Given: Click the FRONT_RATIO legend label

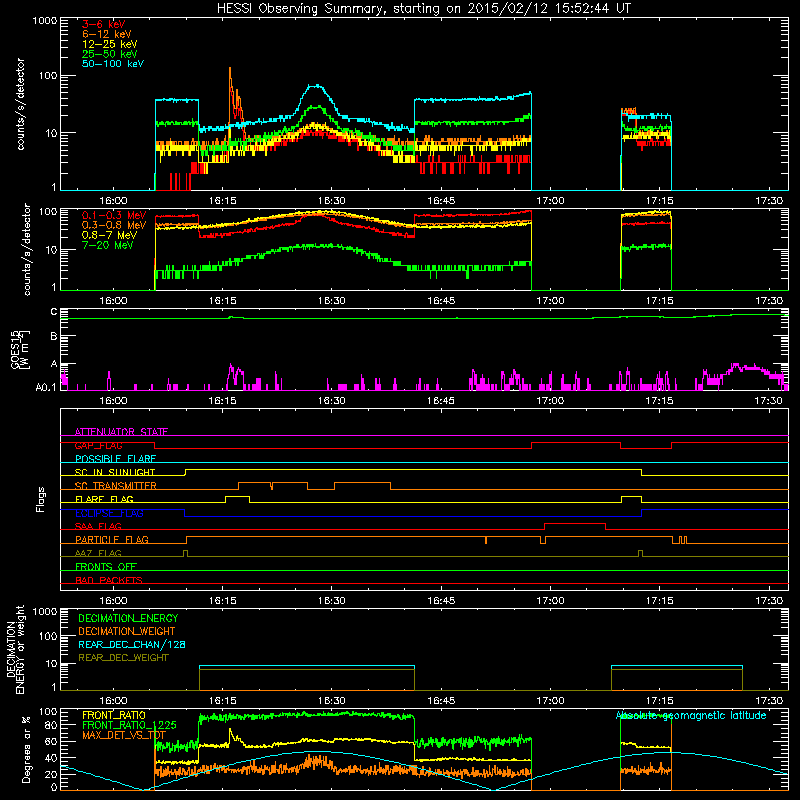Looking at the screenshot, I should [x=114, y=715].
